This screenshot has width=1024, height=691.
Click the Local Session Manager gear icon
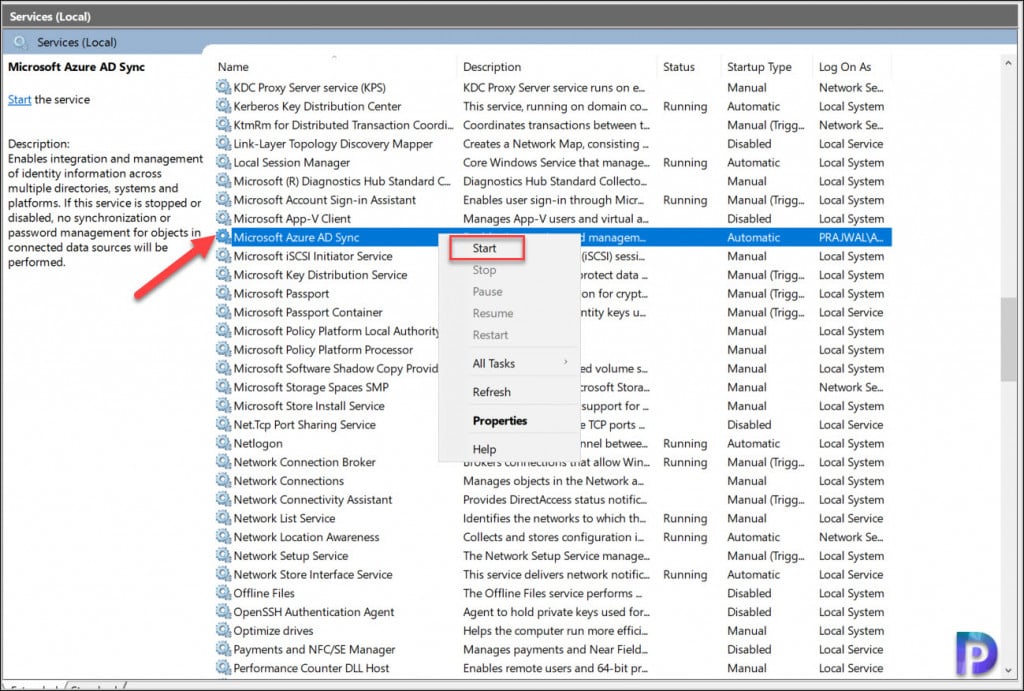pos(223,162)
